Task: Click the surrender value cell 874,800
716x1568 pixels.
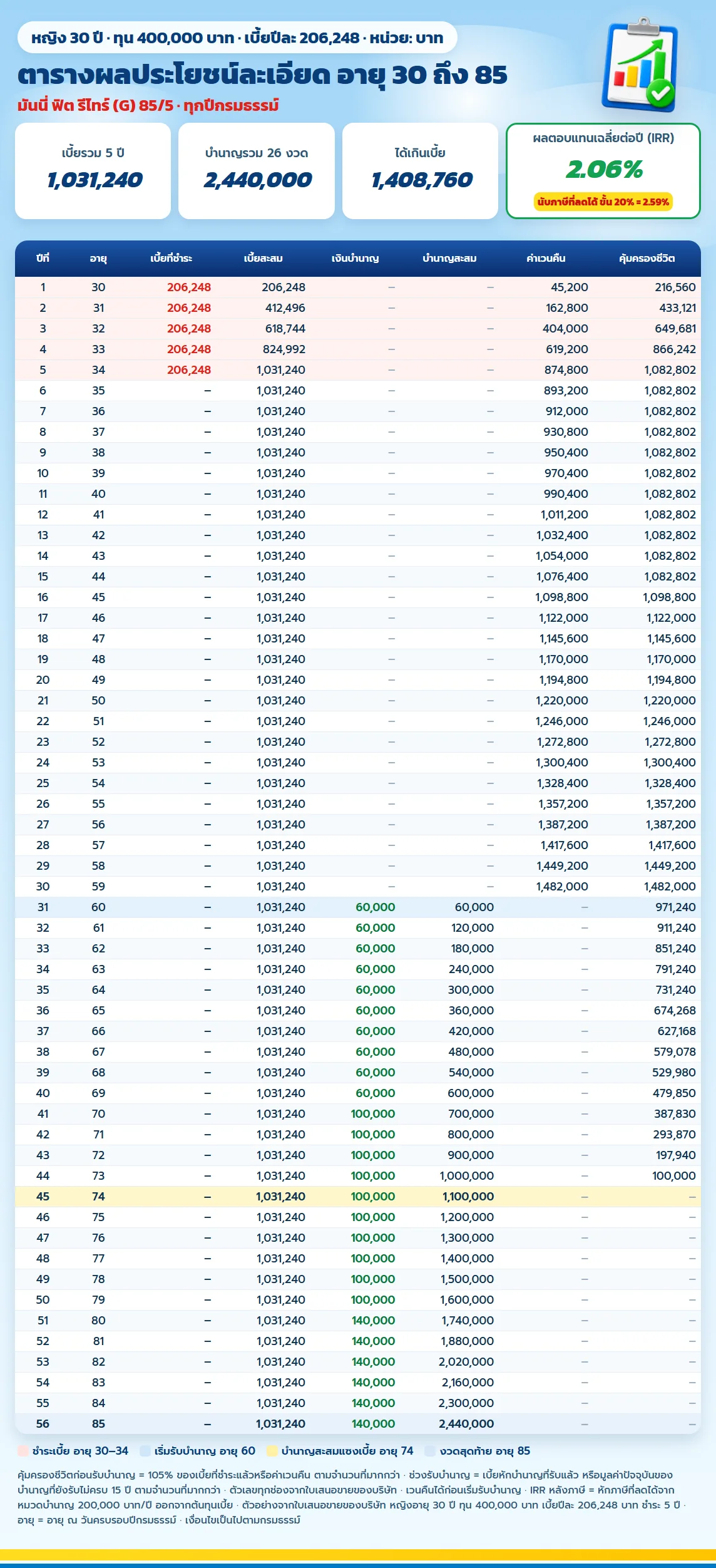Action: [x=566, y=370]
